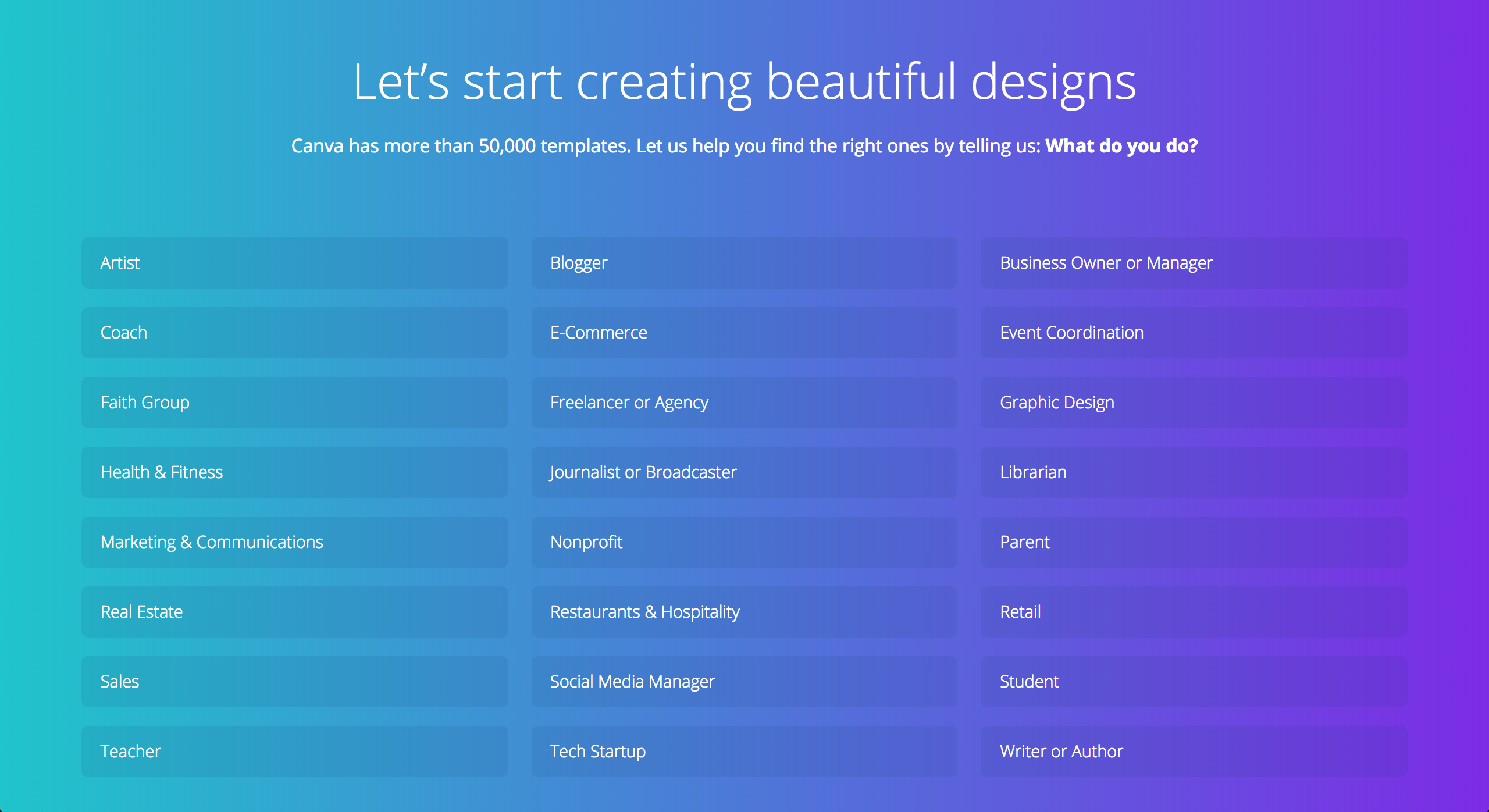This screenshot has width=1489, height=812.
Task: Select Health & Fitness
Action: (294, 472)
